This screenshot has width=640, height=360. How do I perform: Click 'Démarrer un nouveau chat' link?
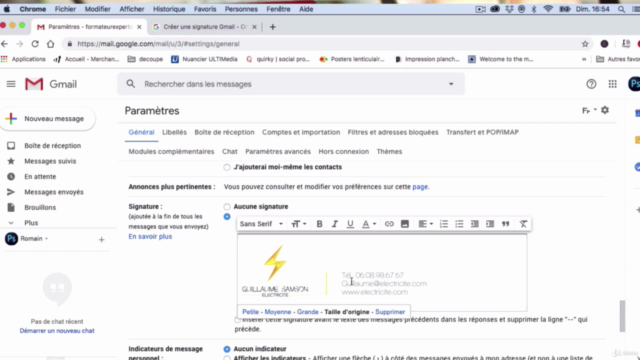pos(57,331)
